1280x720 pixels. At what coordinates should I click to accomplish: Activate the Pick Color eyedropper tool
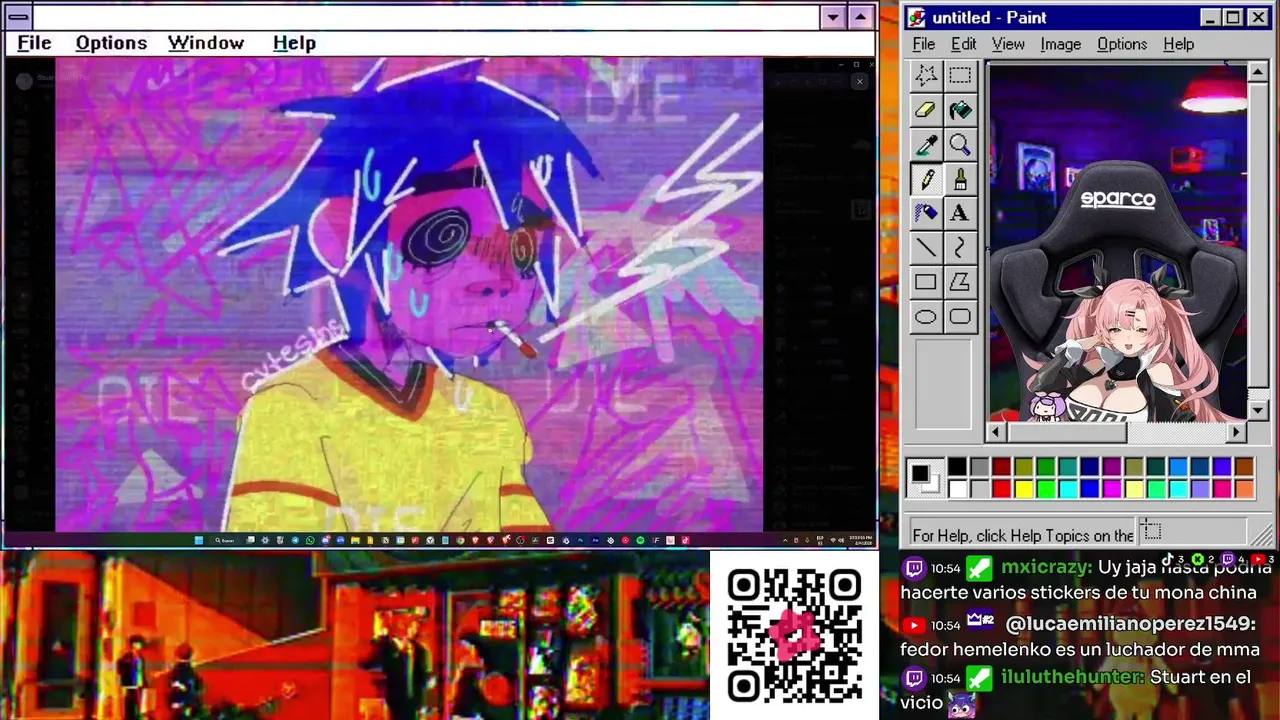point(926,145)
